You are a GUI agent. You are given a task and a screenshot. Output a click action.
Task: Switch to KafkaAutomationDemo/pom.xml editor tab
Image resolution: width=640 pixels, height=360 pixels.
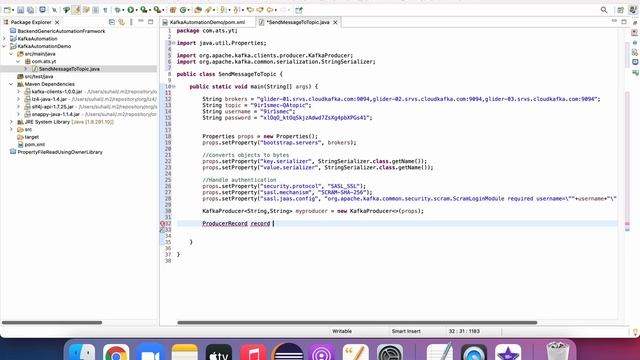coord(207,22)
